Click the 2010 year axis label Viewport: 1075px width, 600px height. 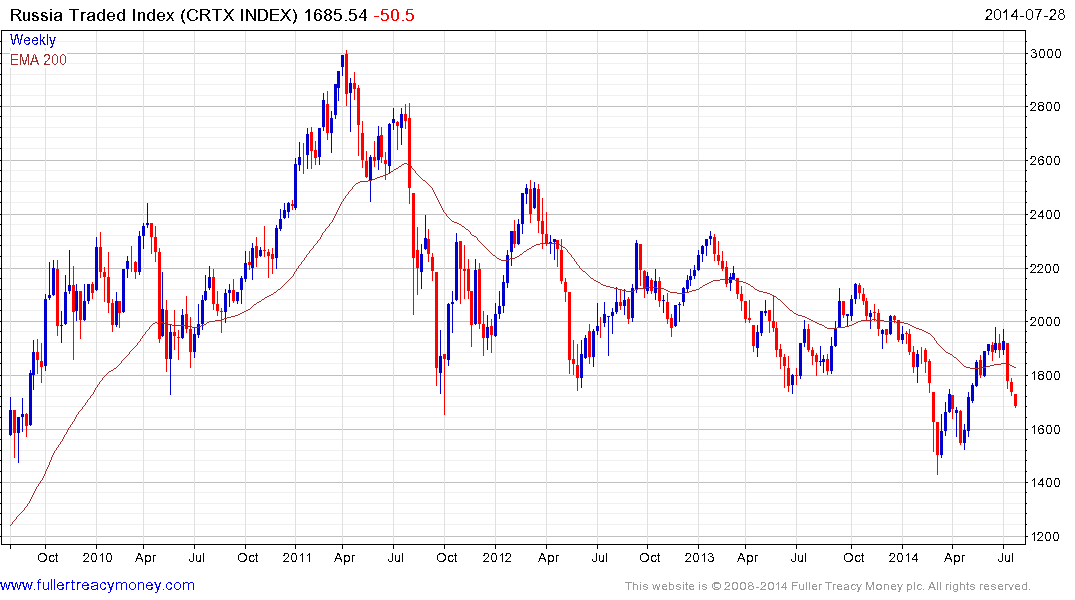point(97,557)
